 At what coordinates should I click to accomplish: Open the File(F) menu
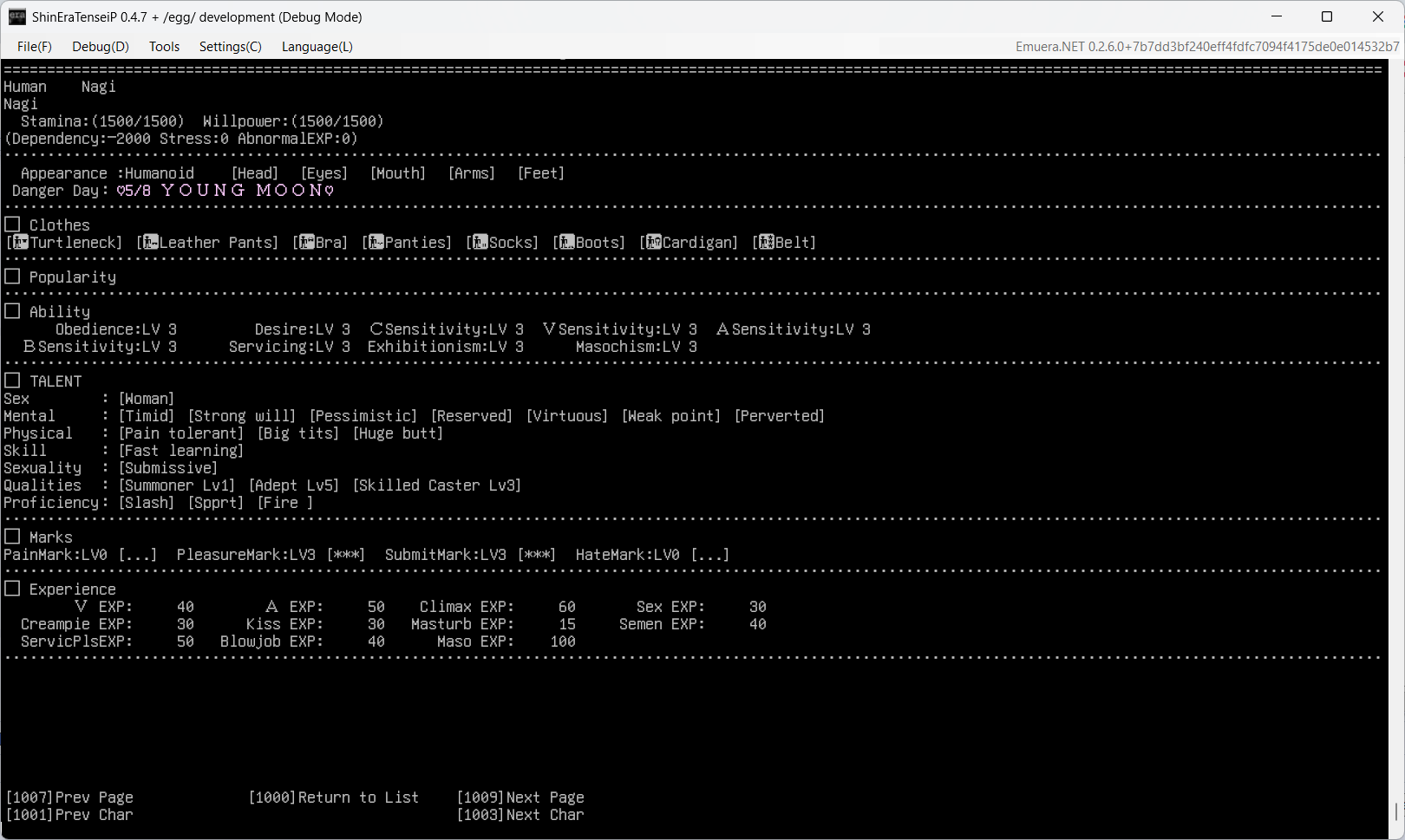[35, 47]
